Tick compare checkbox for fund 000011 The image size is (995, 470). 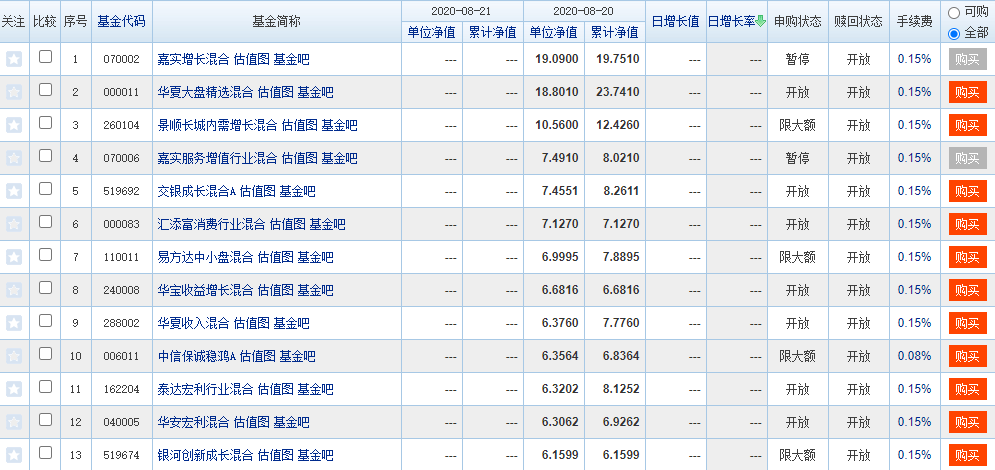(x=45, y=90)
